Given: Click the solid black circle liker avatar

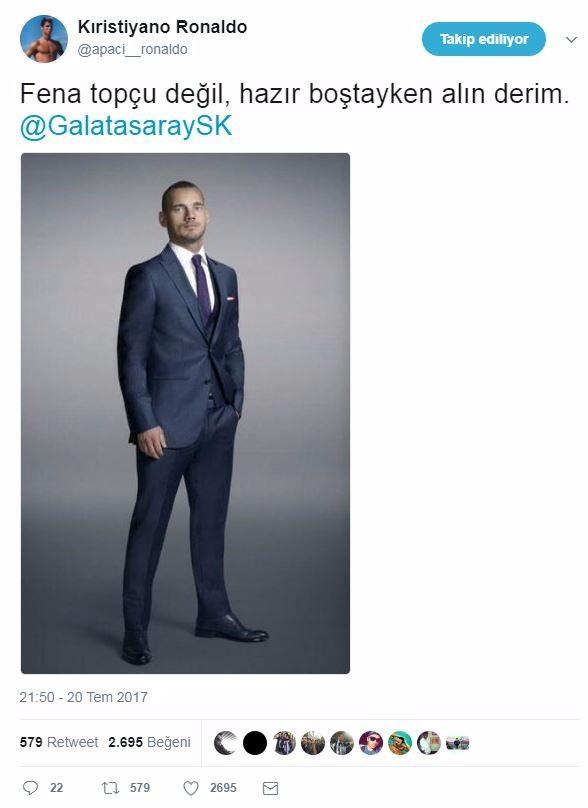Looking at the screenshot, I should click(x=255, y=743).
